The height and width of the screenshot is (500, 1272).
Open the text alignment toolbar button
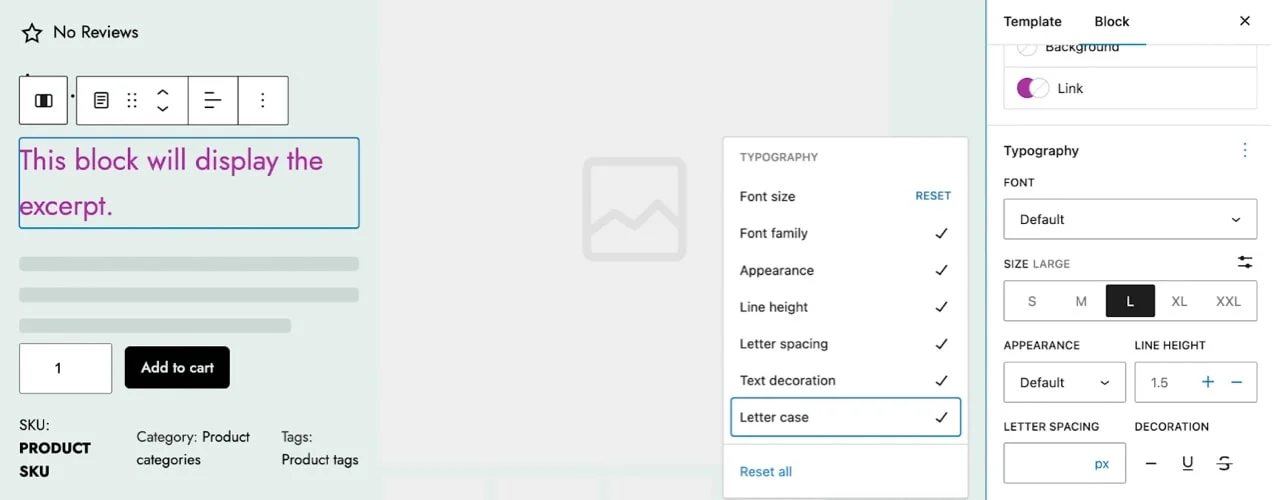click(213, 100)
